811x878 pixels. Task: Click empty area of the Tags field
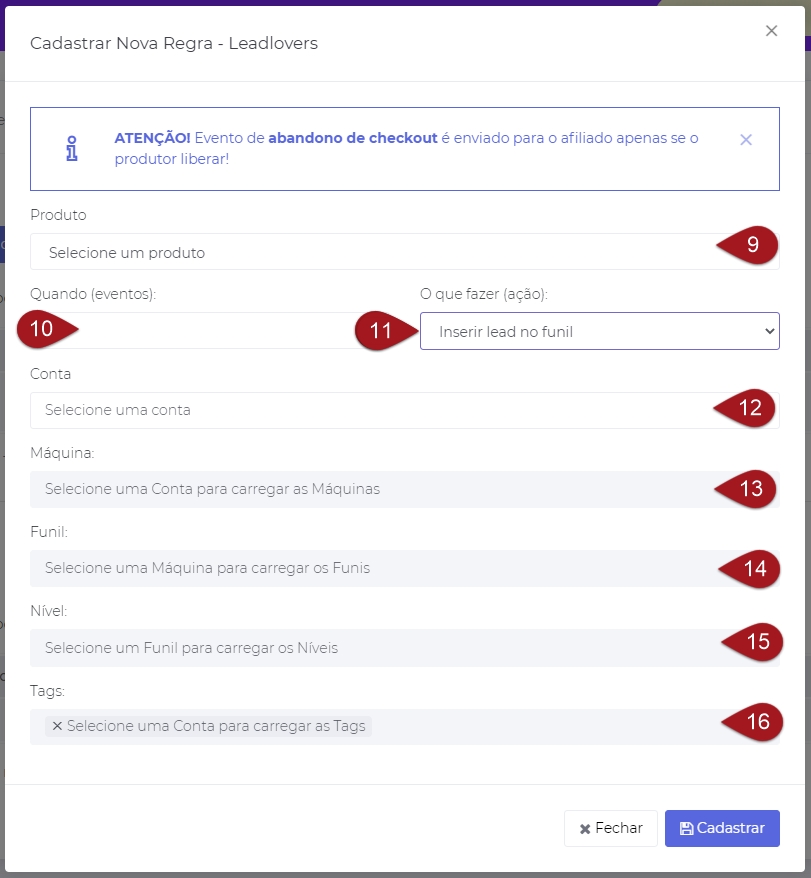540,726
